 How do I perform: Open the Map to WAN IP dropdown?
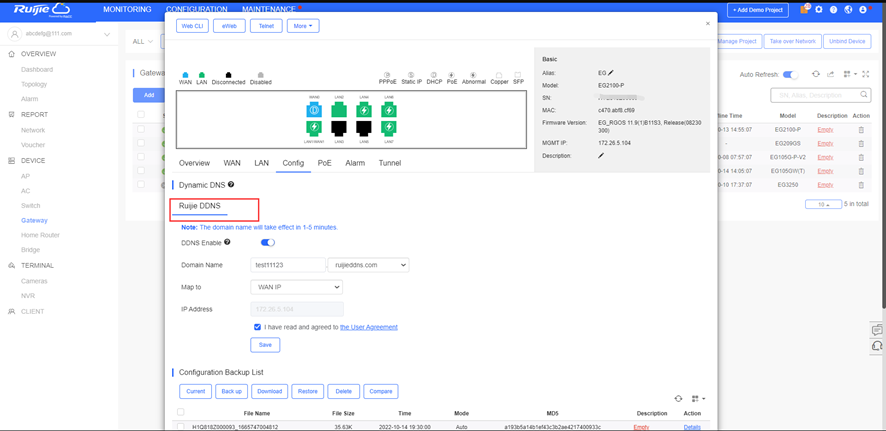click(297, 287)
